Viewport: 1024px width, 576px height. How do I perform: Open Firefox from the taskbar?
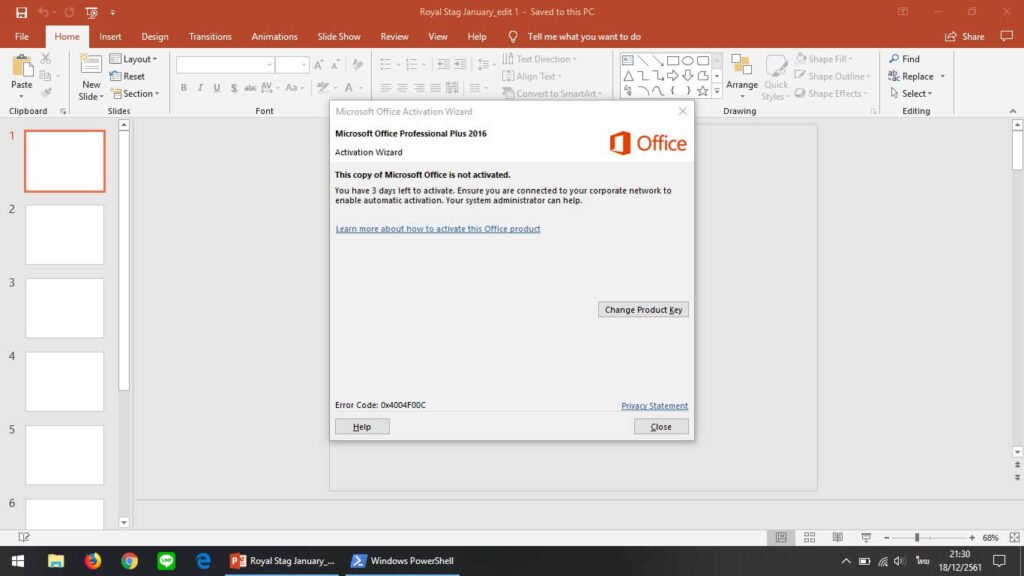coord(93,561)
